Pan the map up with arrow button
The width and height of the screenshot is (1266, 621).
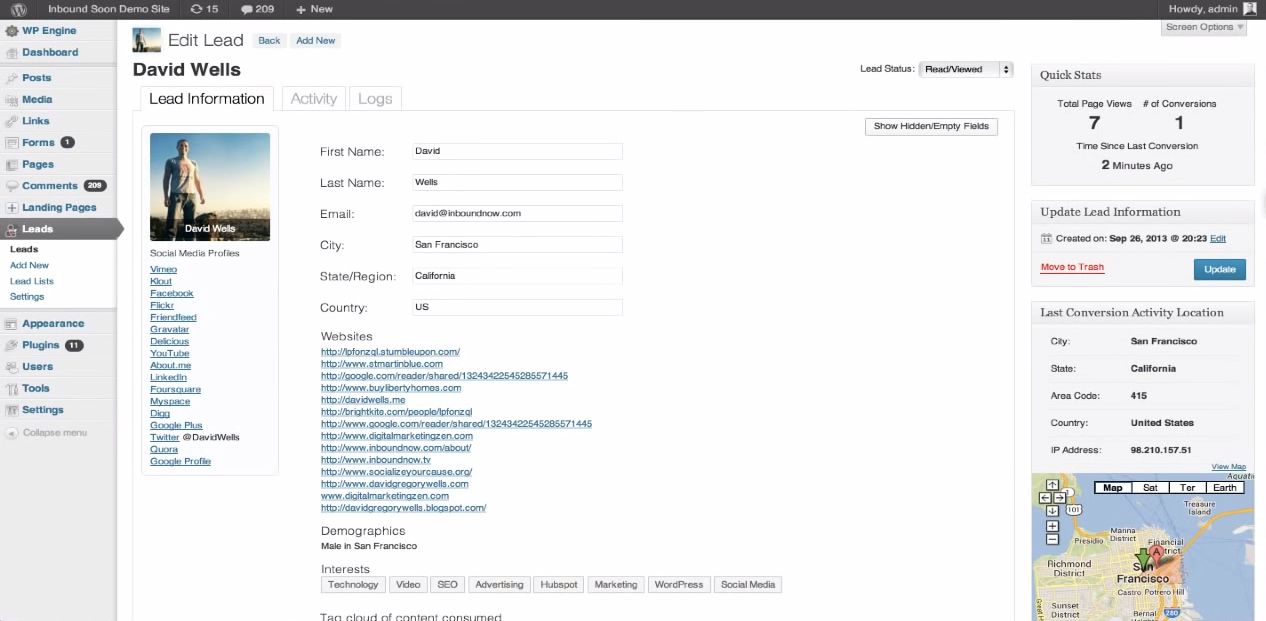(1052, 485)
